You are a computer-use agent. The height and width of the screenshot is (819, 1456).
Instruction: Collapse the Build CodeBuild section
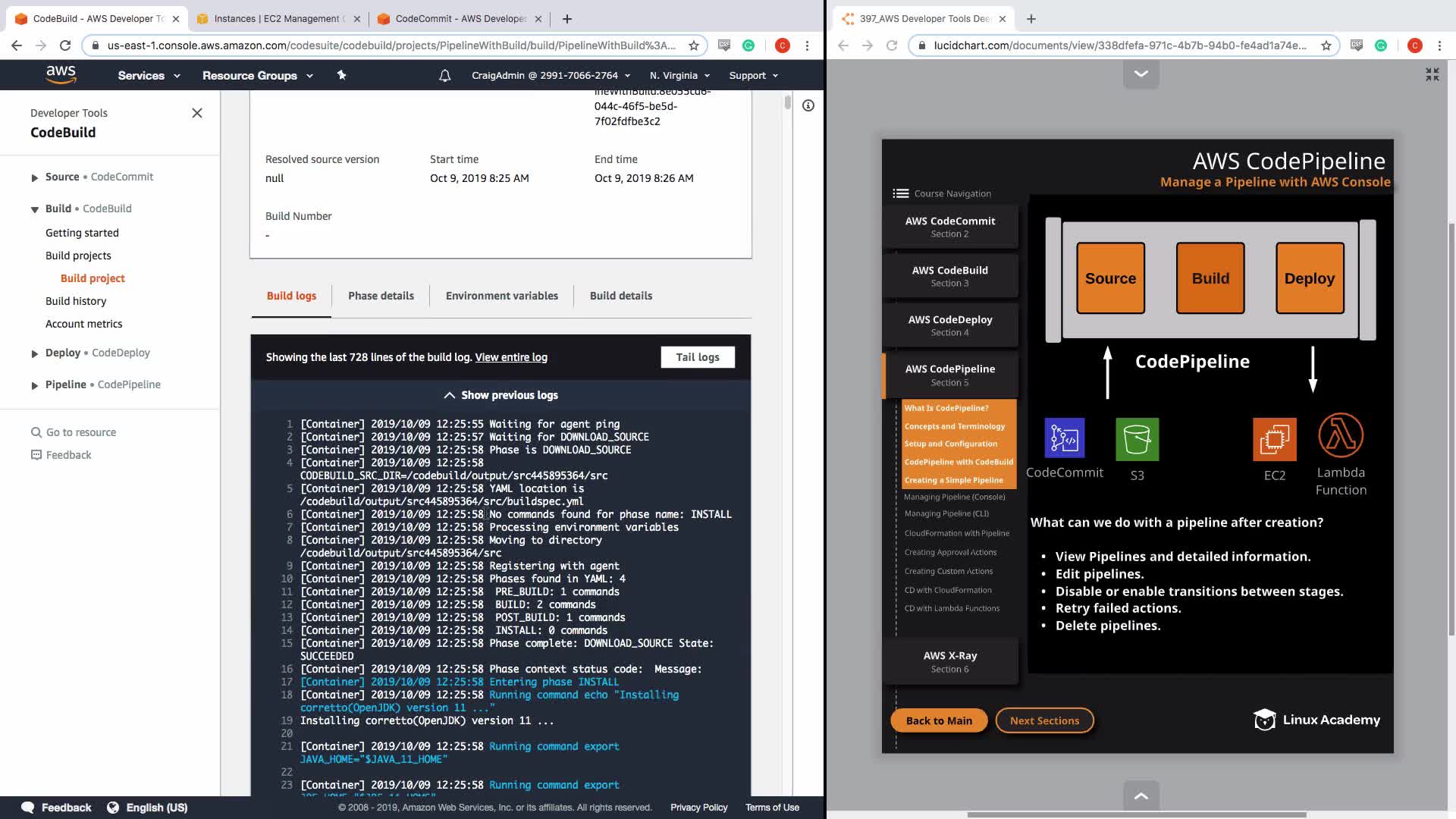[x=35, y=209]
